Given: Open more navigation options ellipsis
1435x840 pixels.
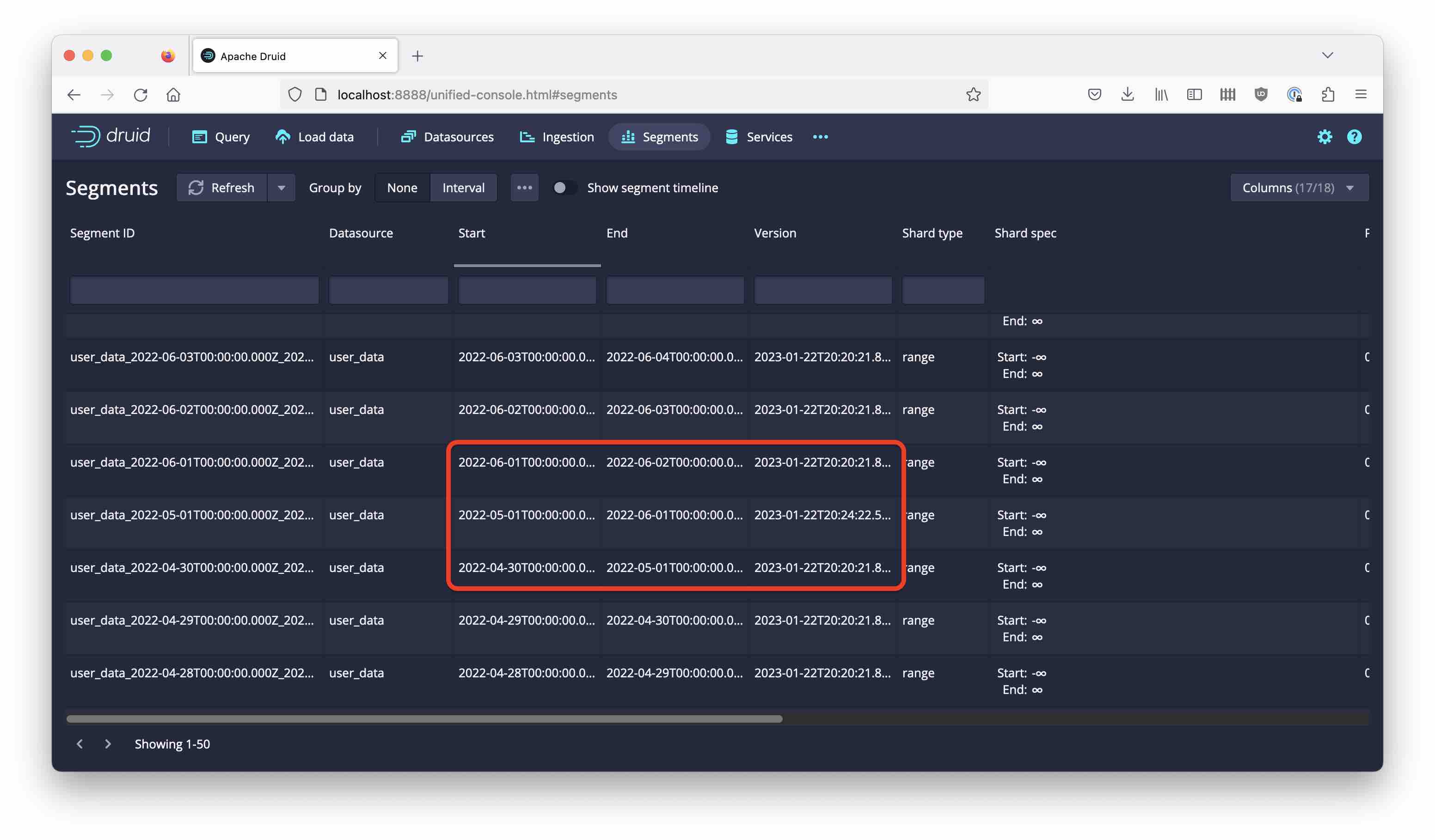Looking at the screenshot, I should click(x=820, y=137).
